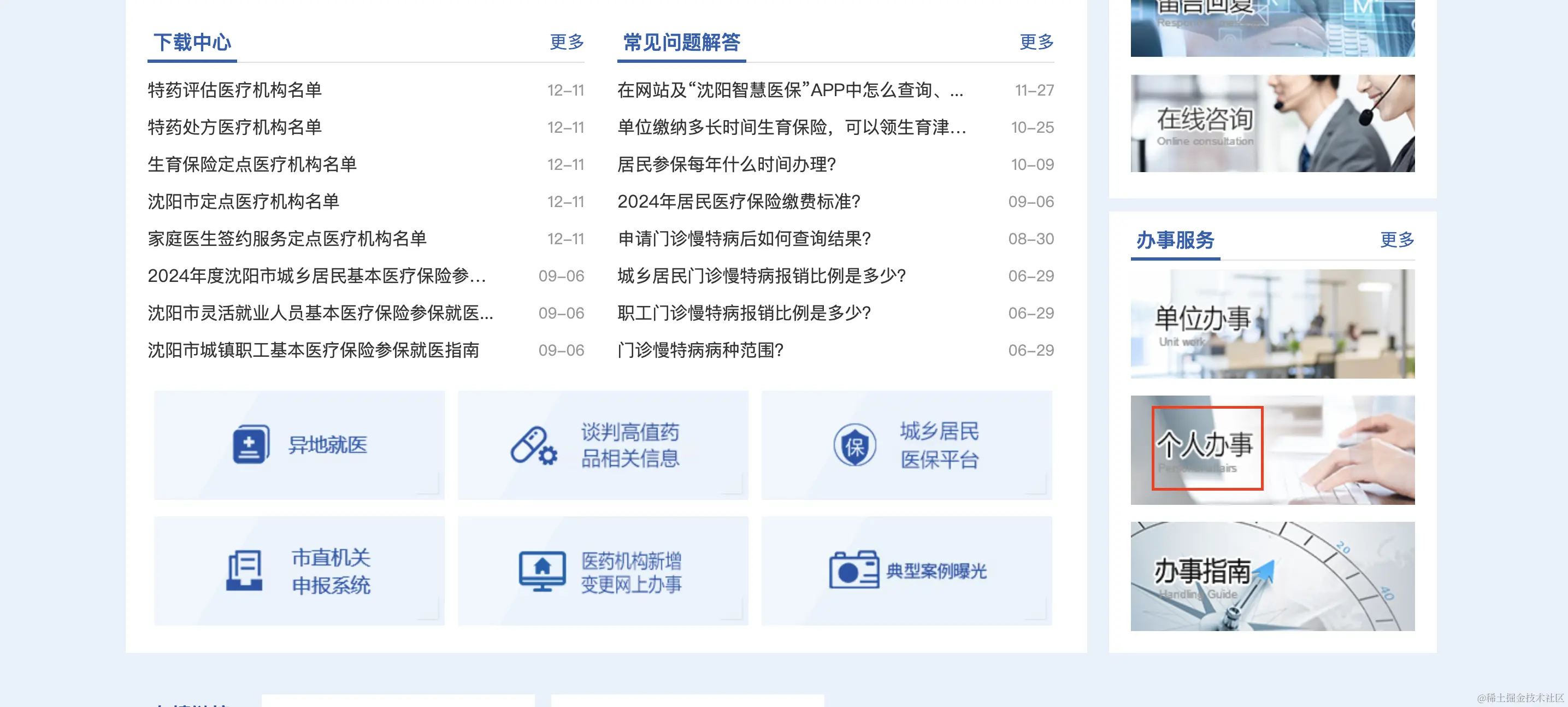Click 更多 next to 办事服务
Screen dimensions: 1568x707
point(1397,239)
